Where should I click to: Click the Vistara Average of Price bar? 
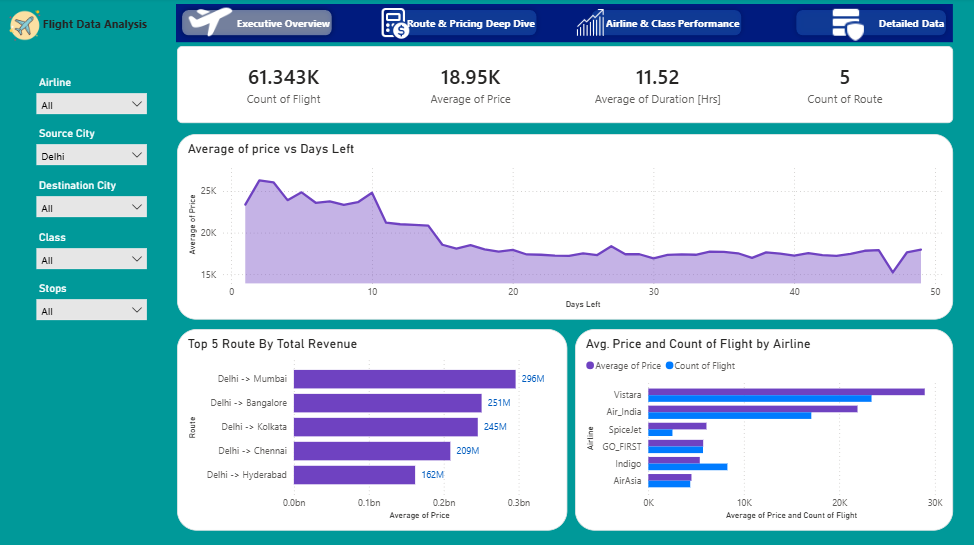(x=786, y=392)
